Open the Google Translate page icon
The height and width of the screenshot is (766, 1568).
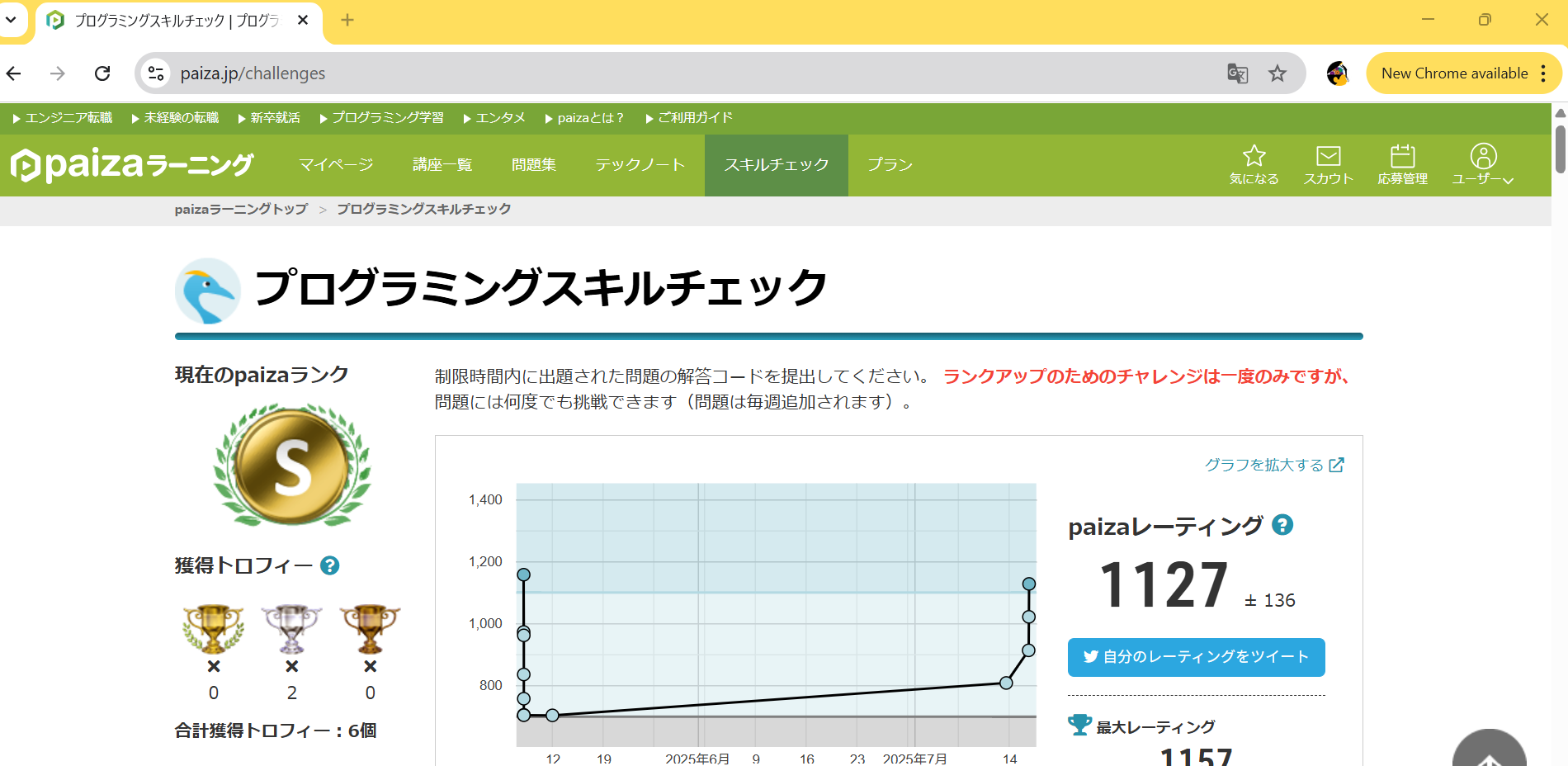pyautogui.click(x=1237, y=73)
